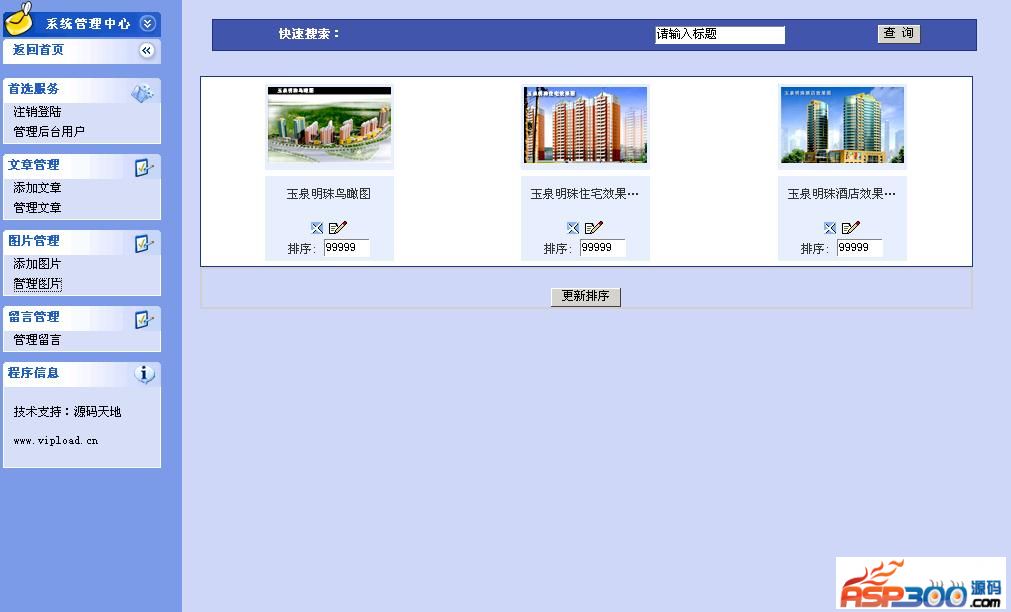Click the title text 玉泉明珠住宅效果…
Viewport: 1011px width, 612px height.
[x=584, y=193]
